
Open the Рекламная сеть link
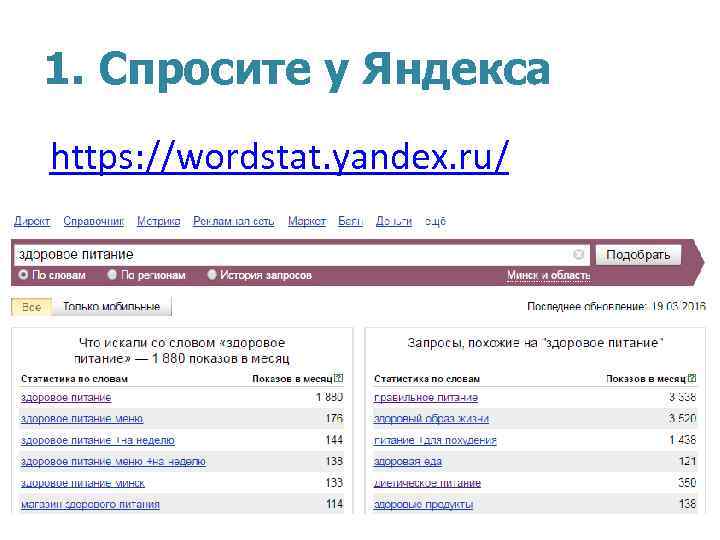[x=234, y=221]
